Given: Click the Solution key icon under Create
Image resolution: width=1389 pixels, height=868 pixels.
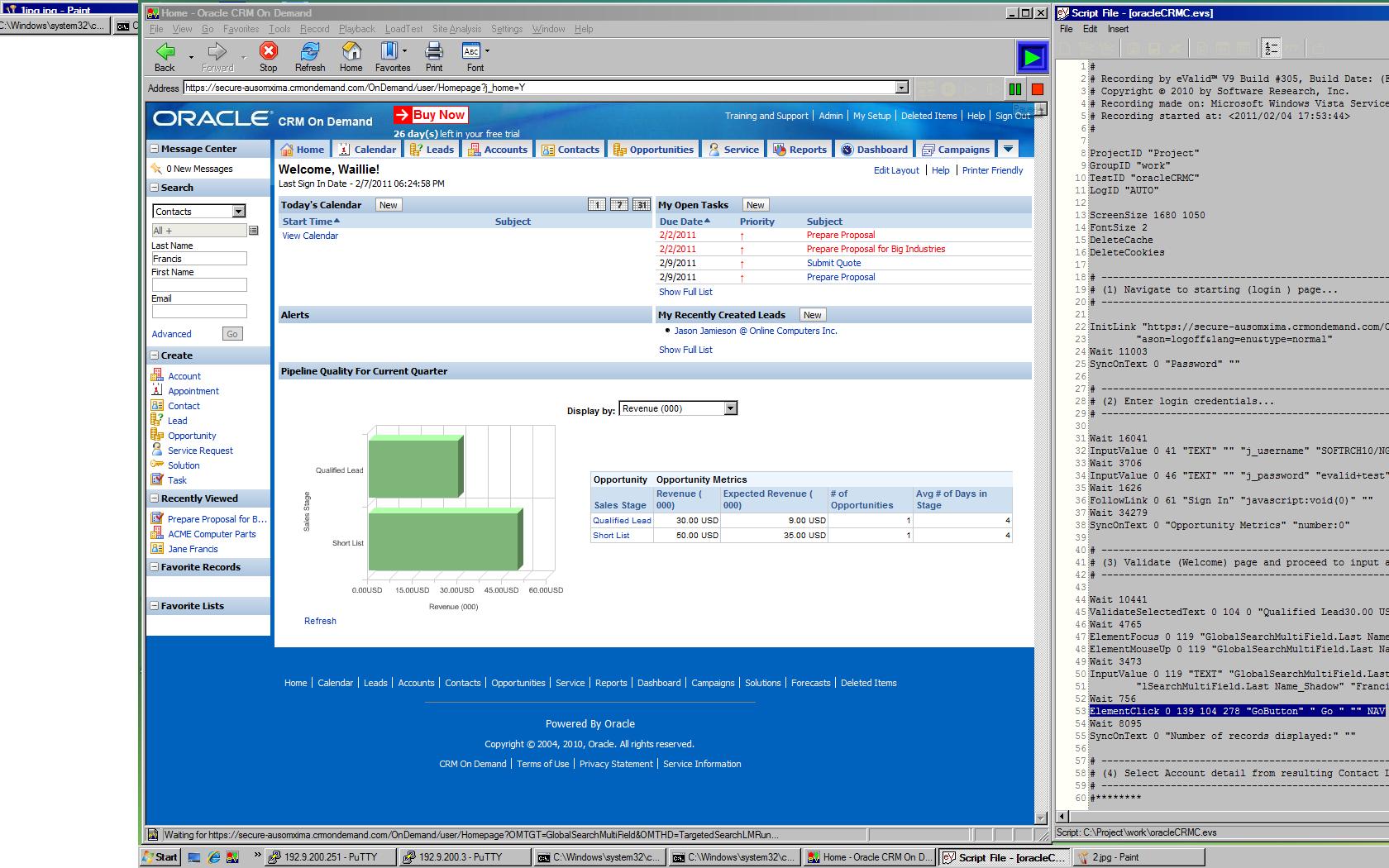Looking at the screenshot, I should [157, 465].
